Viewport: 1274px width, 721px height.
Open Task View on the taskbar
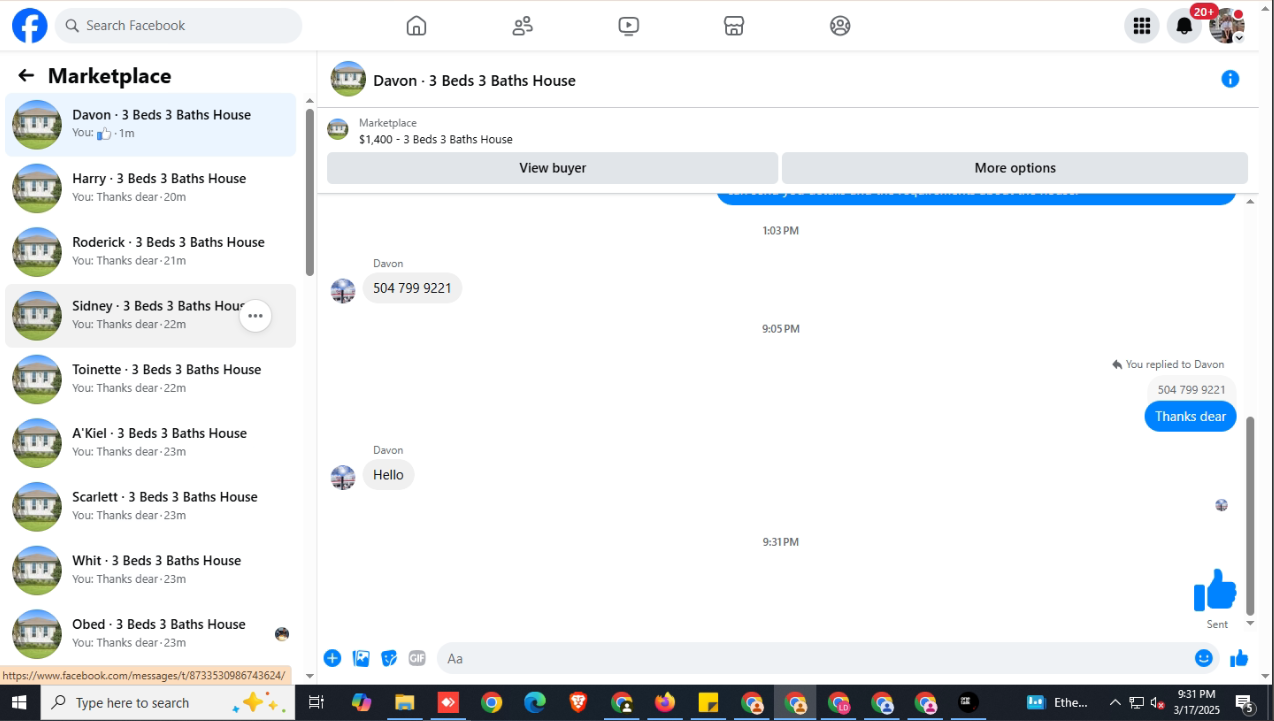point(316,702)
